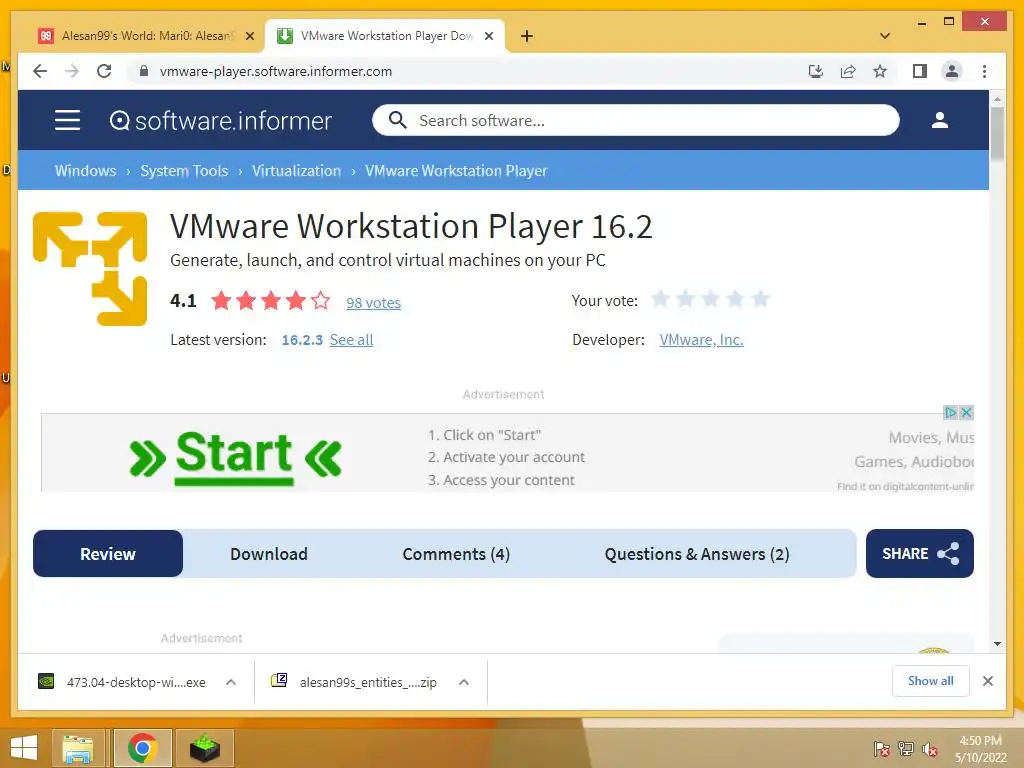The image size is (1024, 768).
Task: Toggle the browser side panel icon
Action: click(920, 71)
